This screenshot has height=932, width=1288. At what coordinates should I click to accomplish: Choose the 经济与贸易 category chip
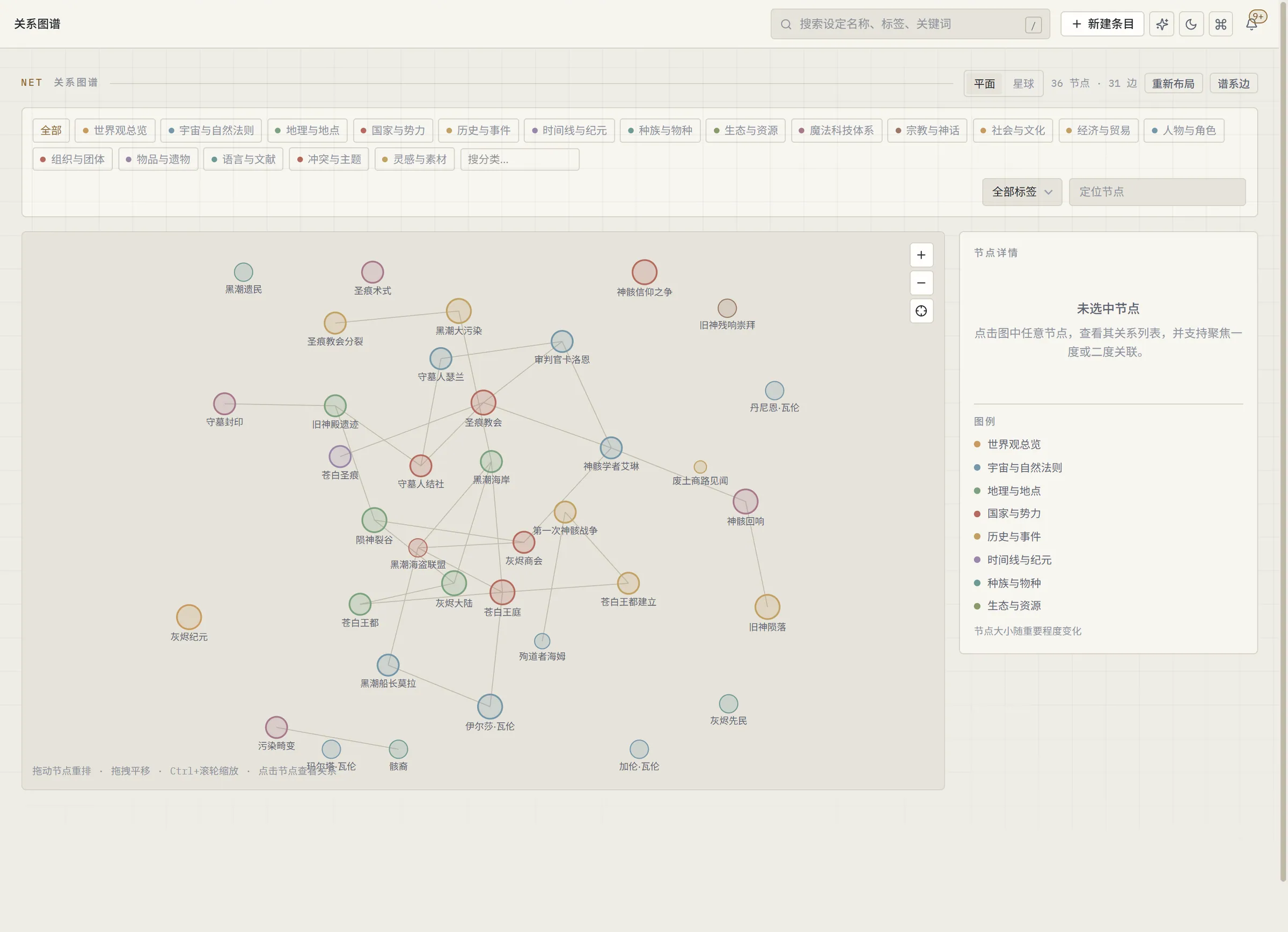click(x=1099, y=130)
